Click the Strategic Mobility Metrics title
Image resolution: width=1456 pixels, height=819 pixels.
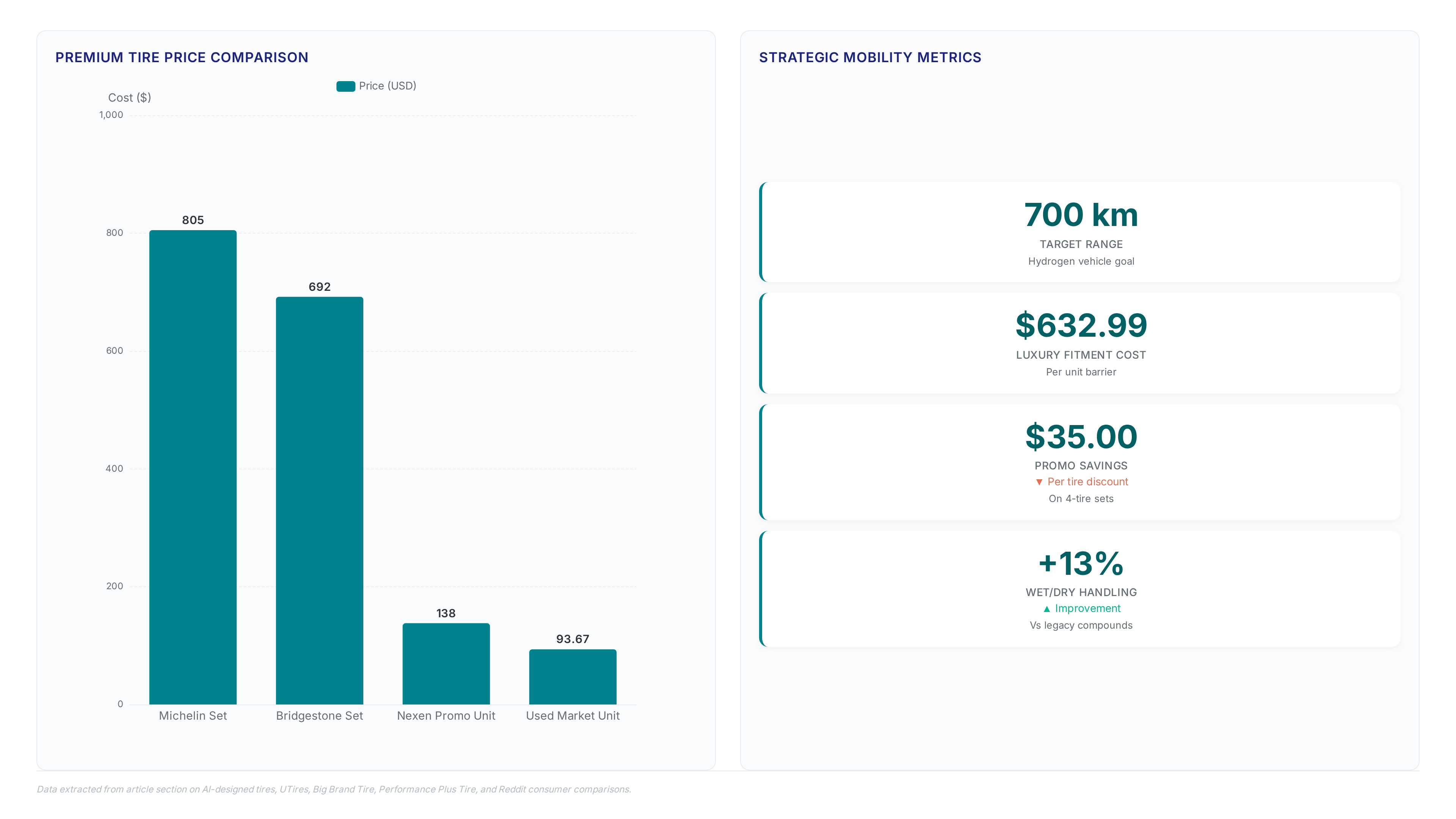pyautogui.click(x=870, y=58)
